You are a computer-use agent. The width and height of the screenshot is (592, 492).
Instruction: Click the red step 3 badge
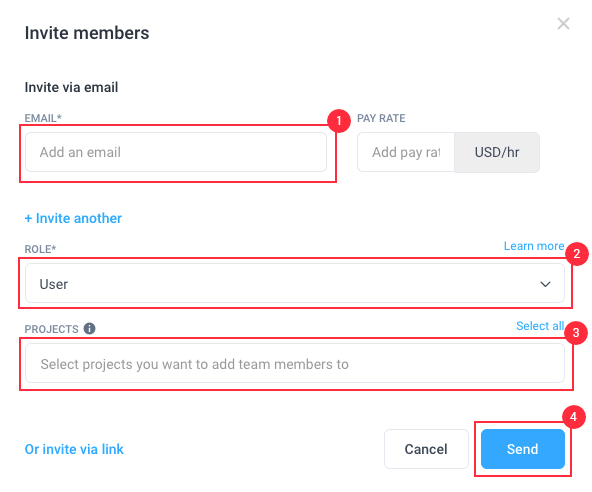576,333
